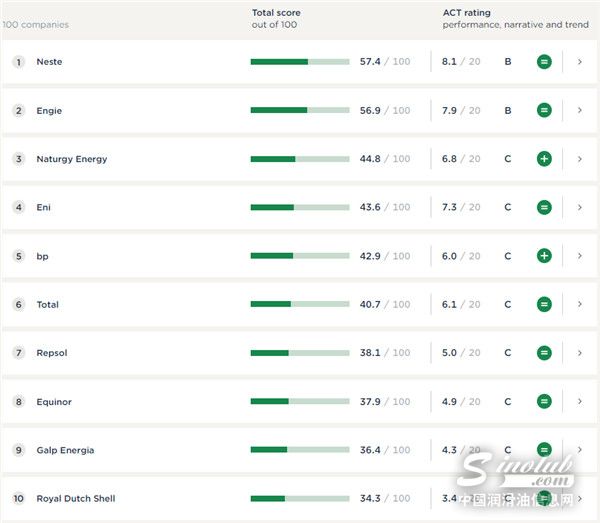Image resolution: width=600 pixels, height=523 pixels.
Task: Click the equals trend icon for Neste
Action: point(544,62)
